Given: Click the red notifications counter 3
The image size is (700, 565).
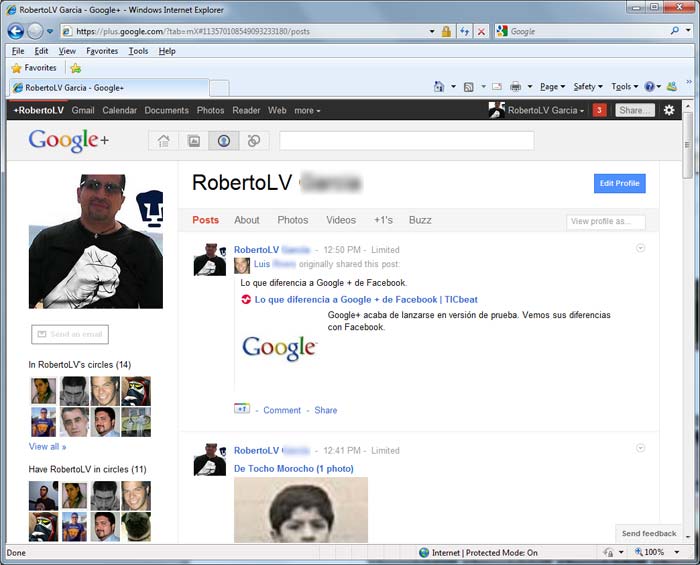Looking at the screenshot, I should coord(599,110).
